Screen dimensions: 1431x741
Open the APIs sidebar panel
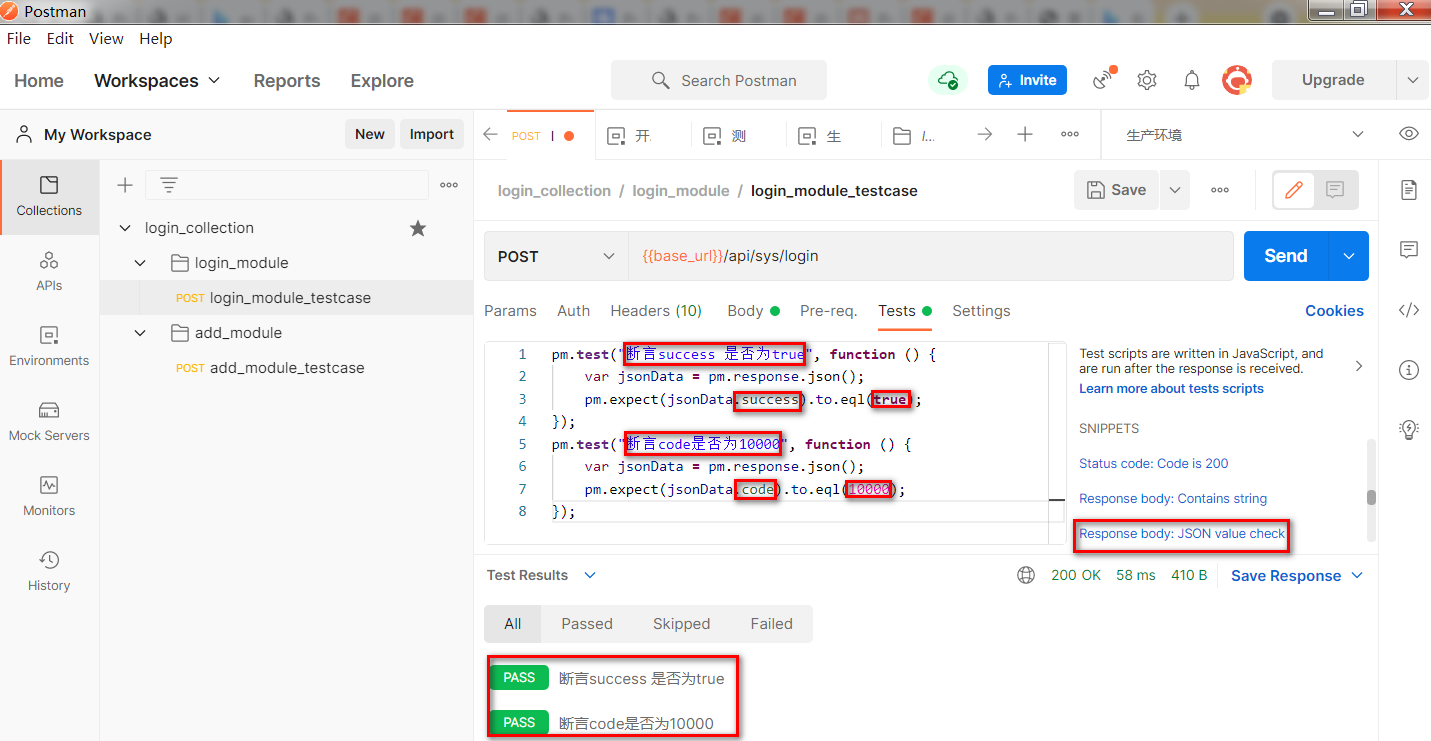[49, 272]
